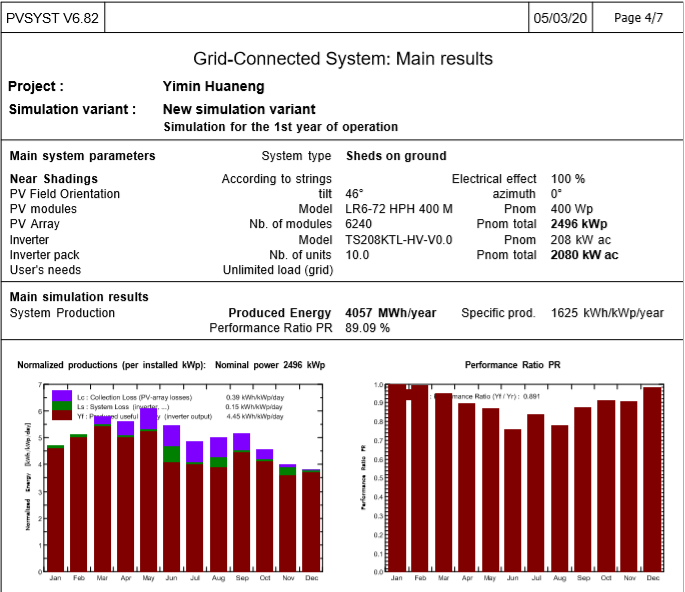Select the Produced Energy value 4057 MWh/year
685x592 pixels.
[x=390, y=313]
